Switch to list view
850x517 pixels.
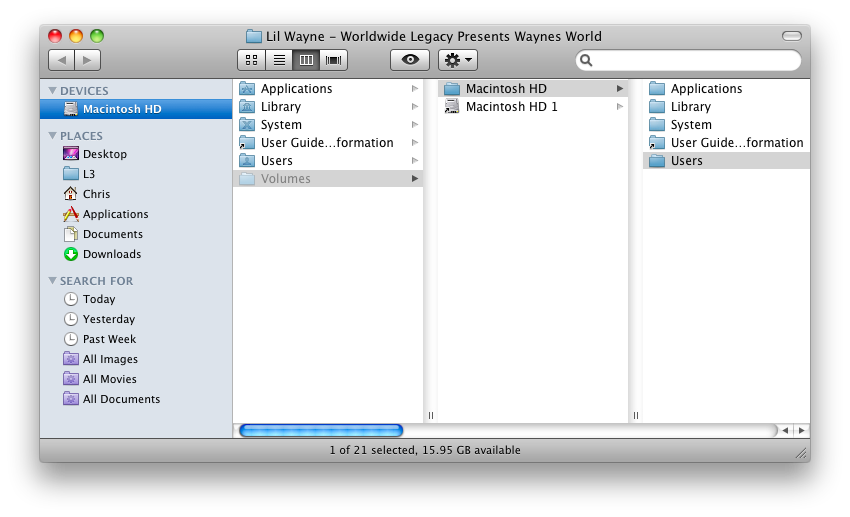(x=279, y=60)
